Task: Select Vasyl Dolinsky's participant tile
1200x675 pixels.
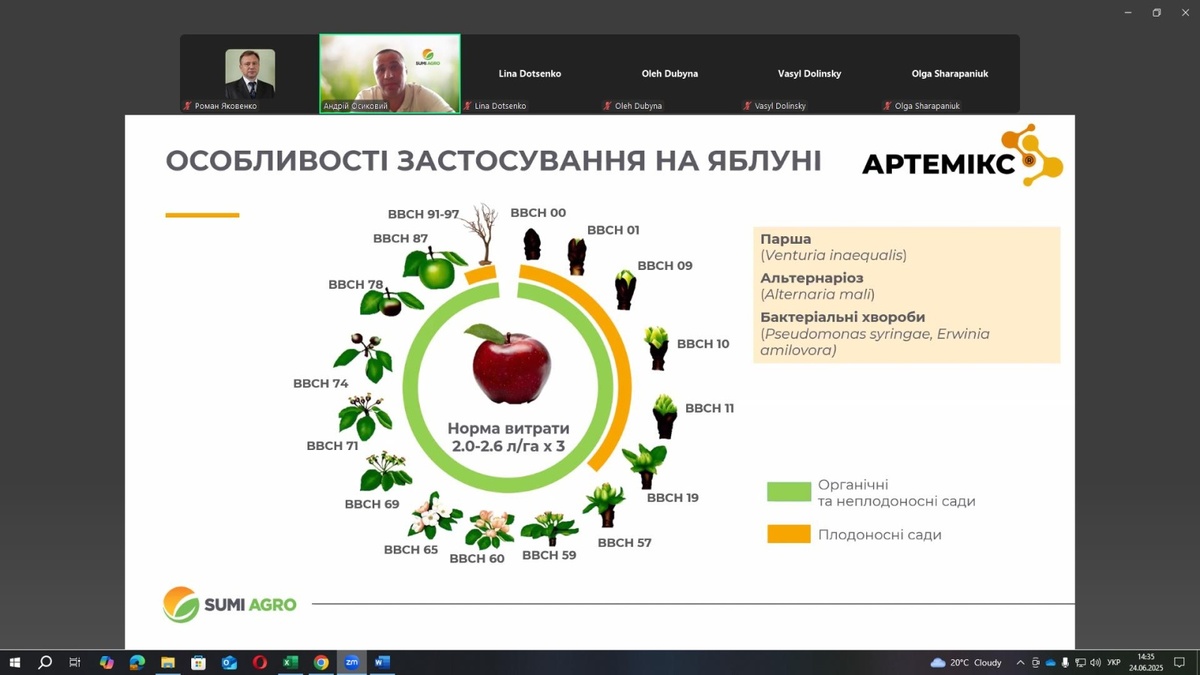Action: click(x=810, y=74)
